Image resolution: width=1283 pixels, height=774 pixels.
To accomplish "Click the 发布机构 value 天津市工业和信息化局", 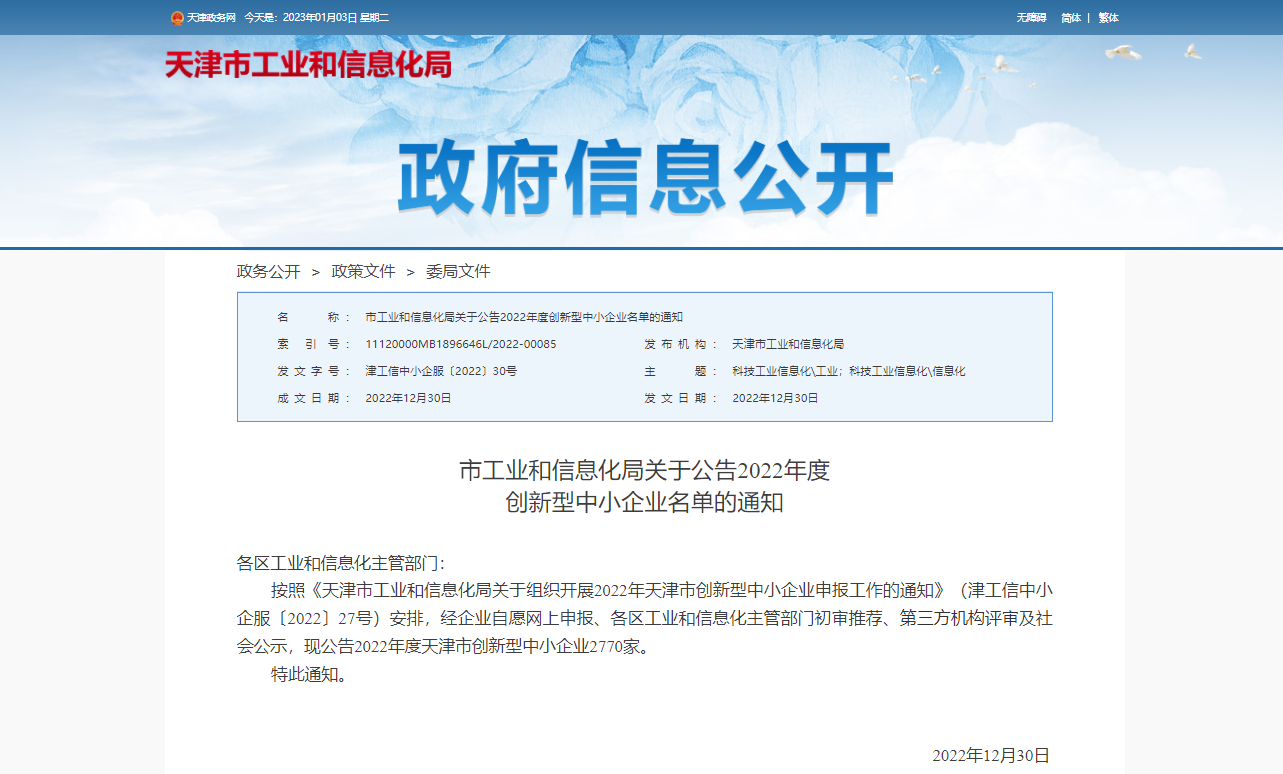I will (x=788, y=344).
